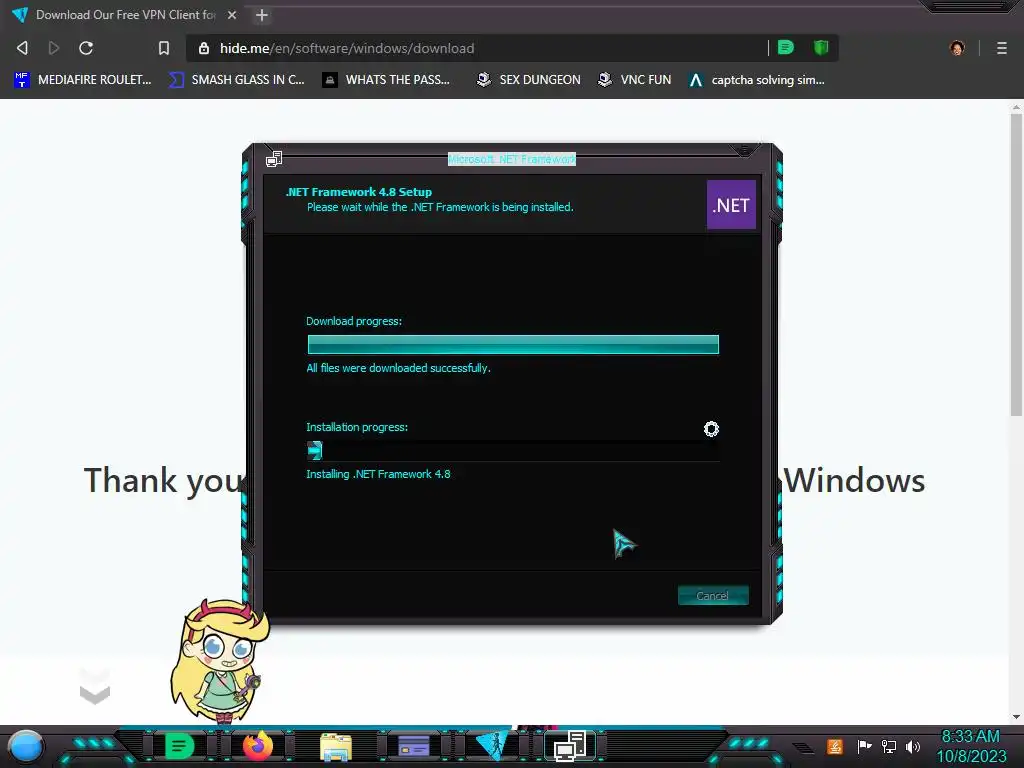Open the captcha solving sim... bookmark
Screen dimensions: 1024x768
[x=756, y=80]
